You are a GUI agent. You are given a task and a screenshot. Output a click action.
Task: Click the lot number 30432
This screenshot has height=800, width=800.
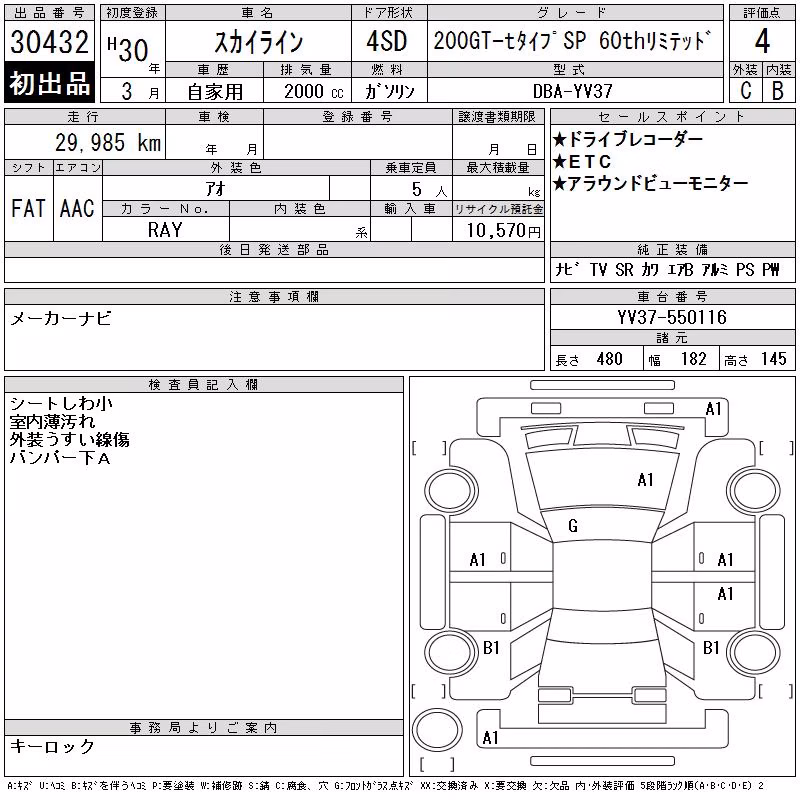(x=49, y=41)
